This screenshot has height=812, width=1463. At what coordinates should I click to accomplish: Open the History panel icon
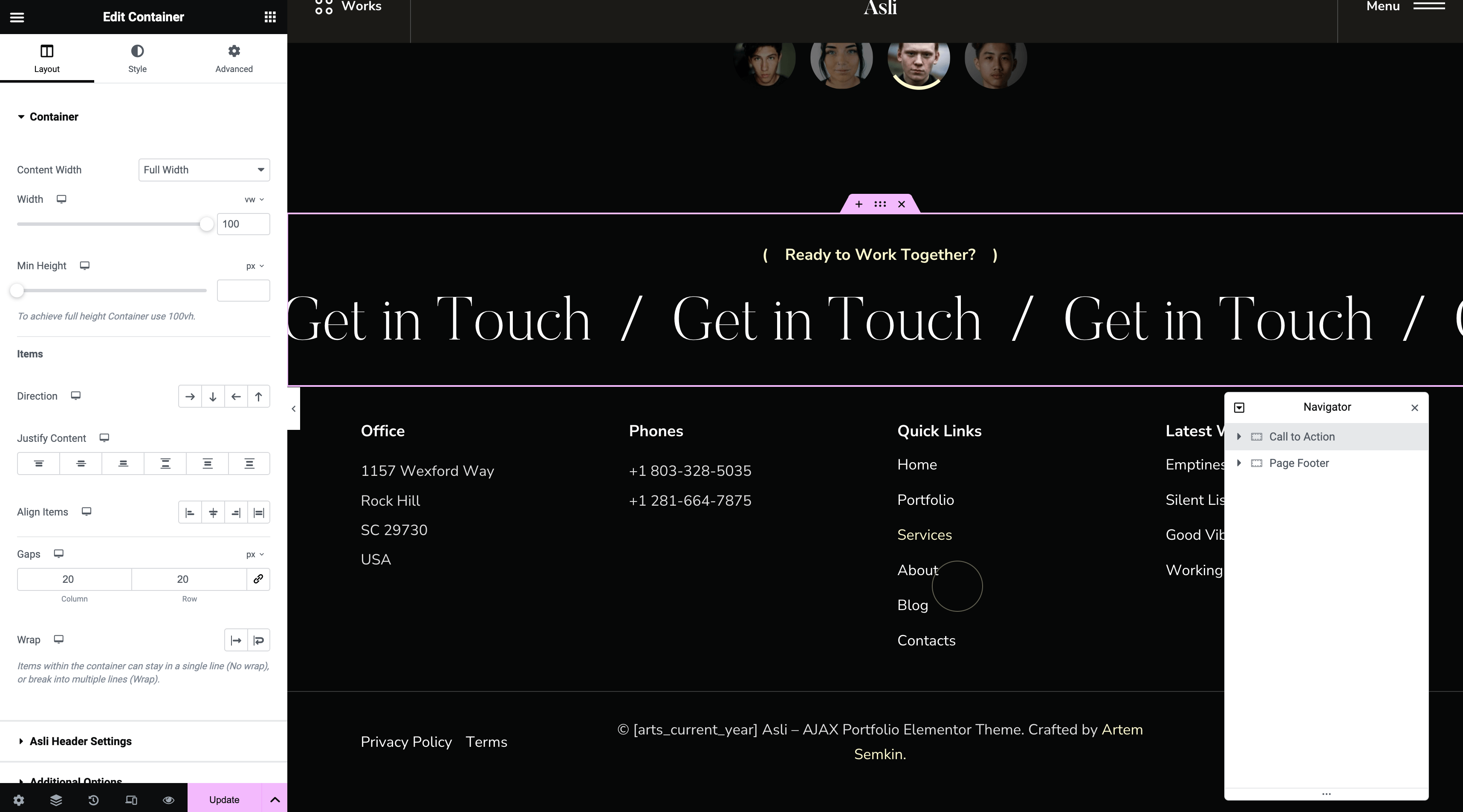[94, 800]
